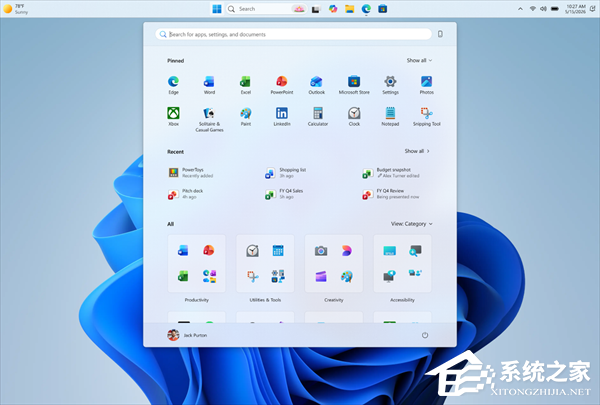Launch the PowerPoint pinned app

point(282,85)
